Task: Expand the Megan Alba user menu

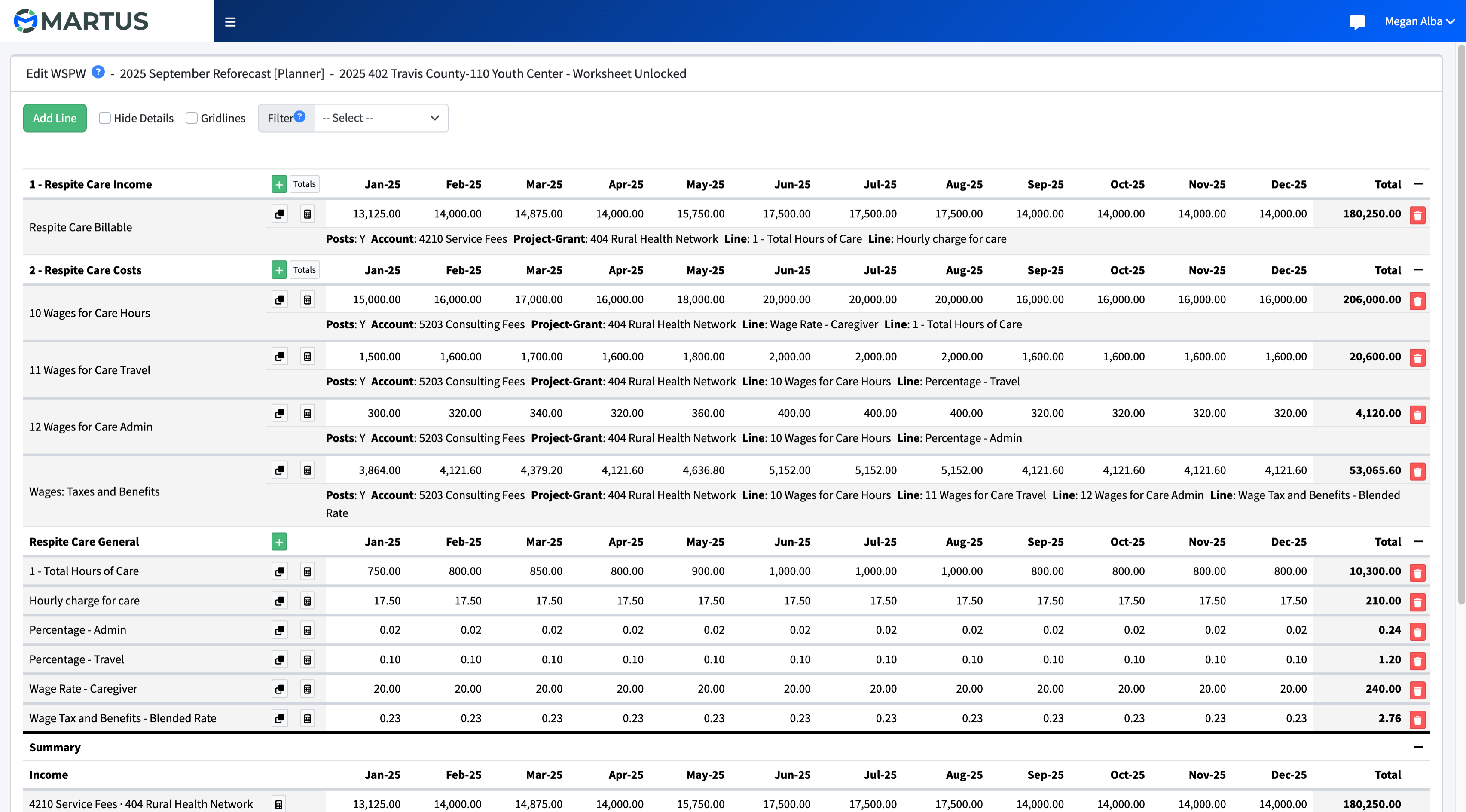Action: 1419,21
